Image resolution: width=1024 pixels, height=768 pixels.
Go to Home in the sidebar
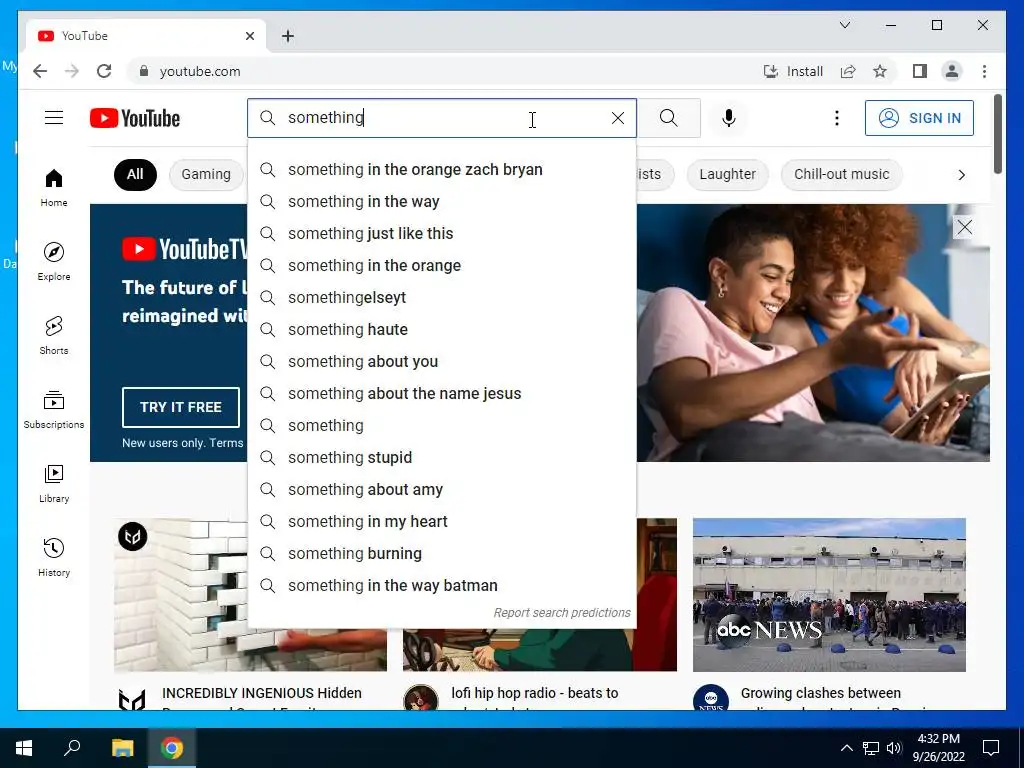(x=54, y=188)
